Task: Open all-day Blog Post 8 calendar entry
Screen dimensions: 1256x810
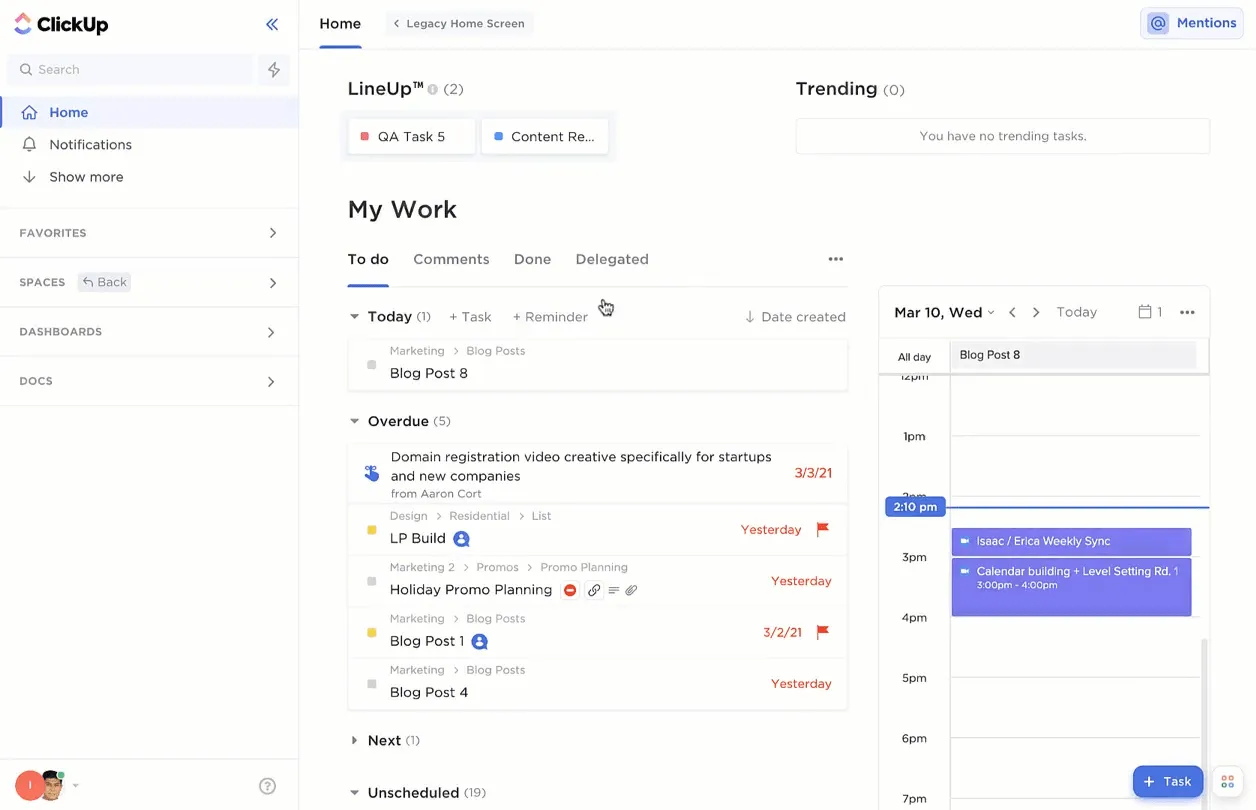Action: pyautogui.click(x=1073, y=355)
